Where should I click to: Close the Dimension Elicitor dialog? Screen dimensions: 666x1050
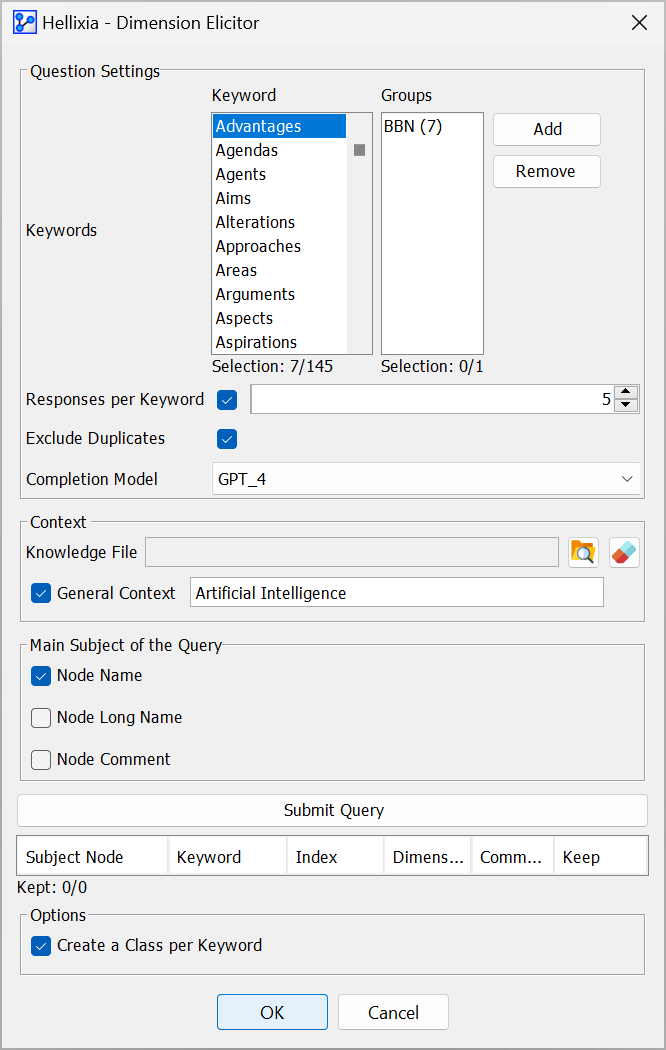click(x=639, y=23)
